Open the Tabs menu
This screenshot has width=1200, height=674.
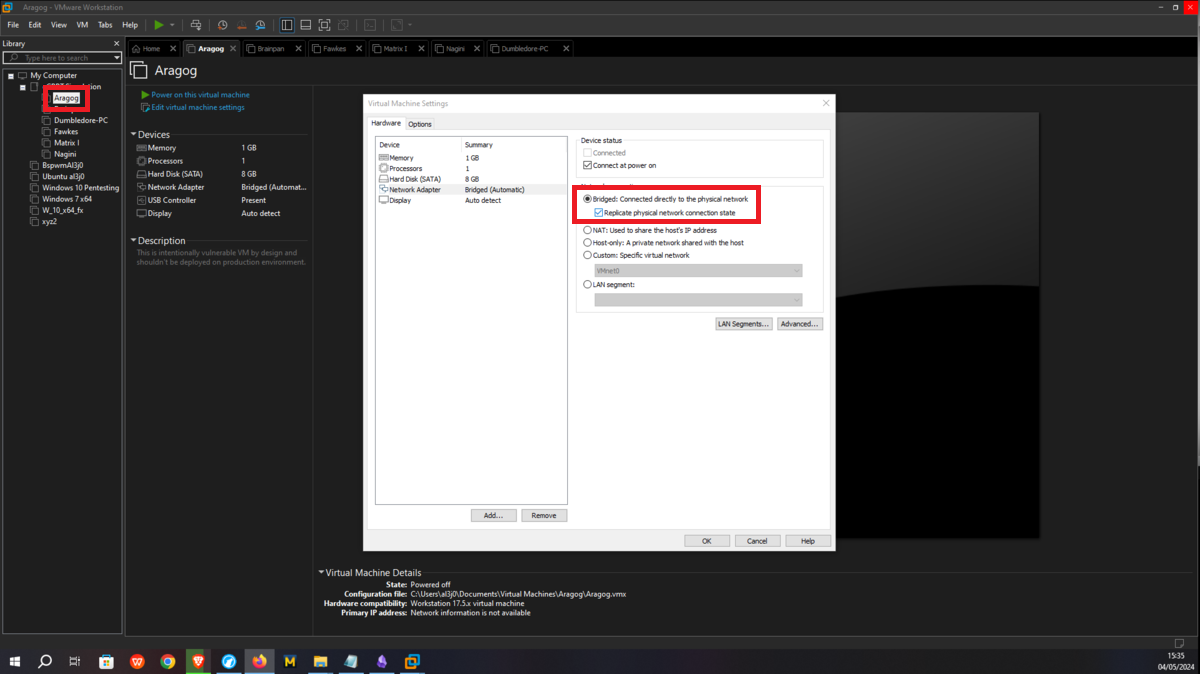click(105, 24)
